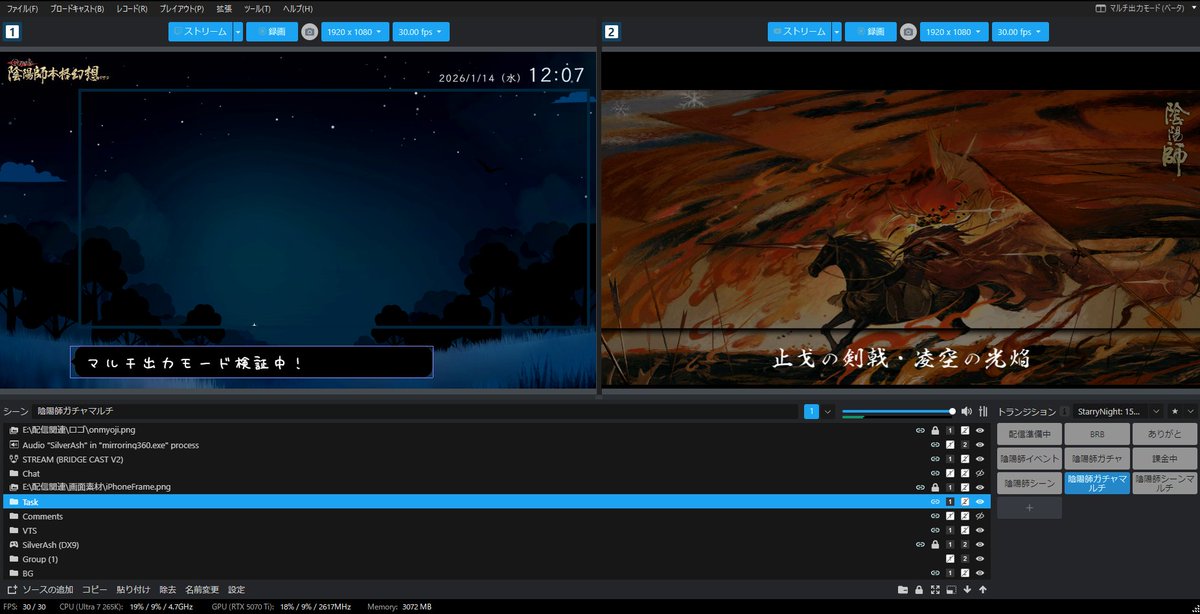Open the ファイル(F) menu
The width and height of the screenshot is (1200, 614).
pos(22,8)
